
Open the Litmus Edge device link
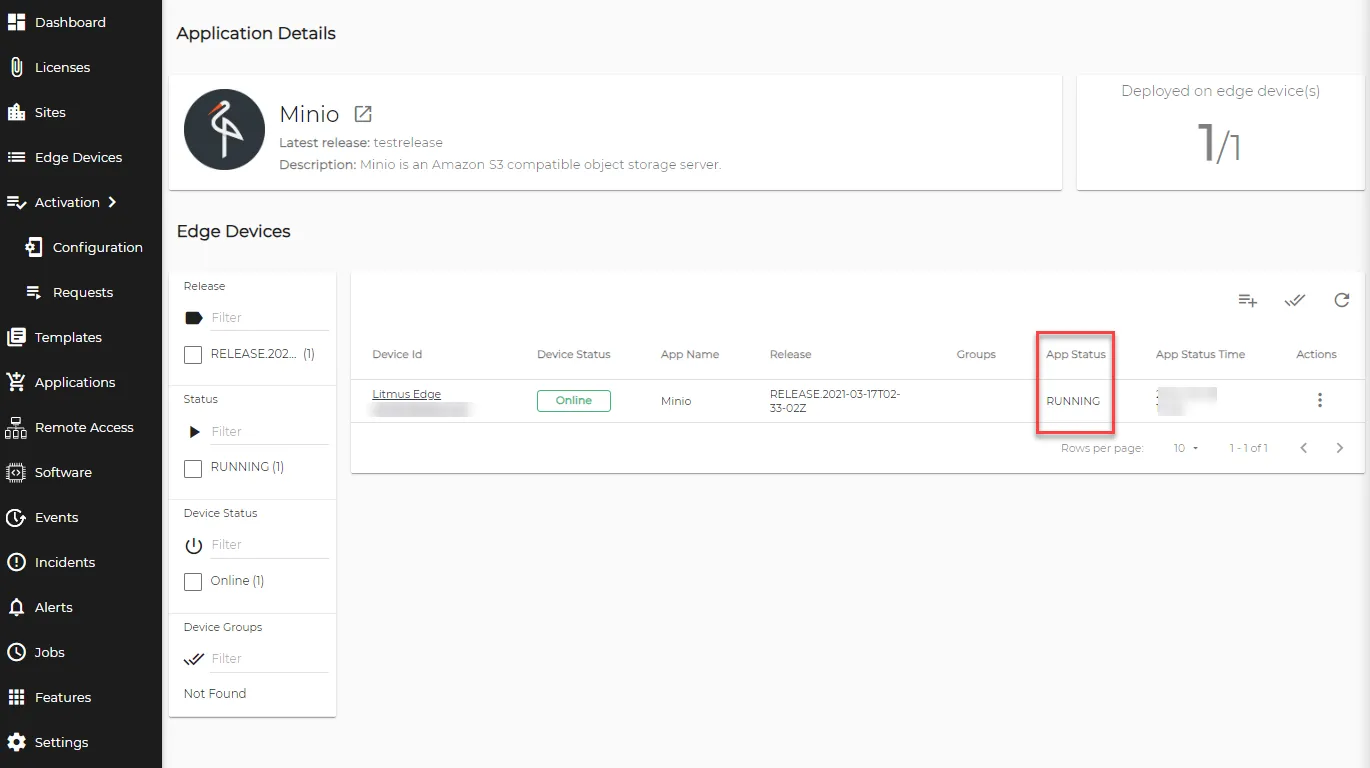[406, 394]
